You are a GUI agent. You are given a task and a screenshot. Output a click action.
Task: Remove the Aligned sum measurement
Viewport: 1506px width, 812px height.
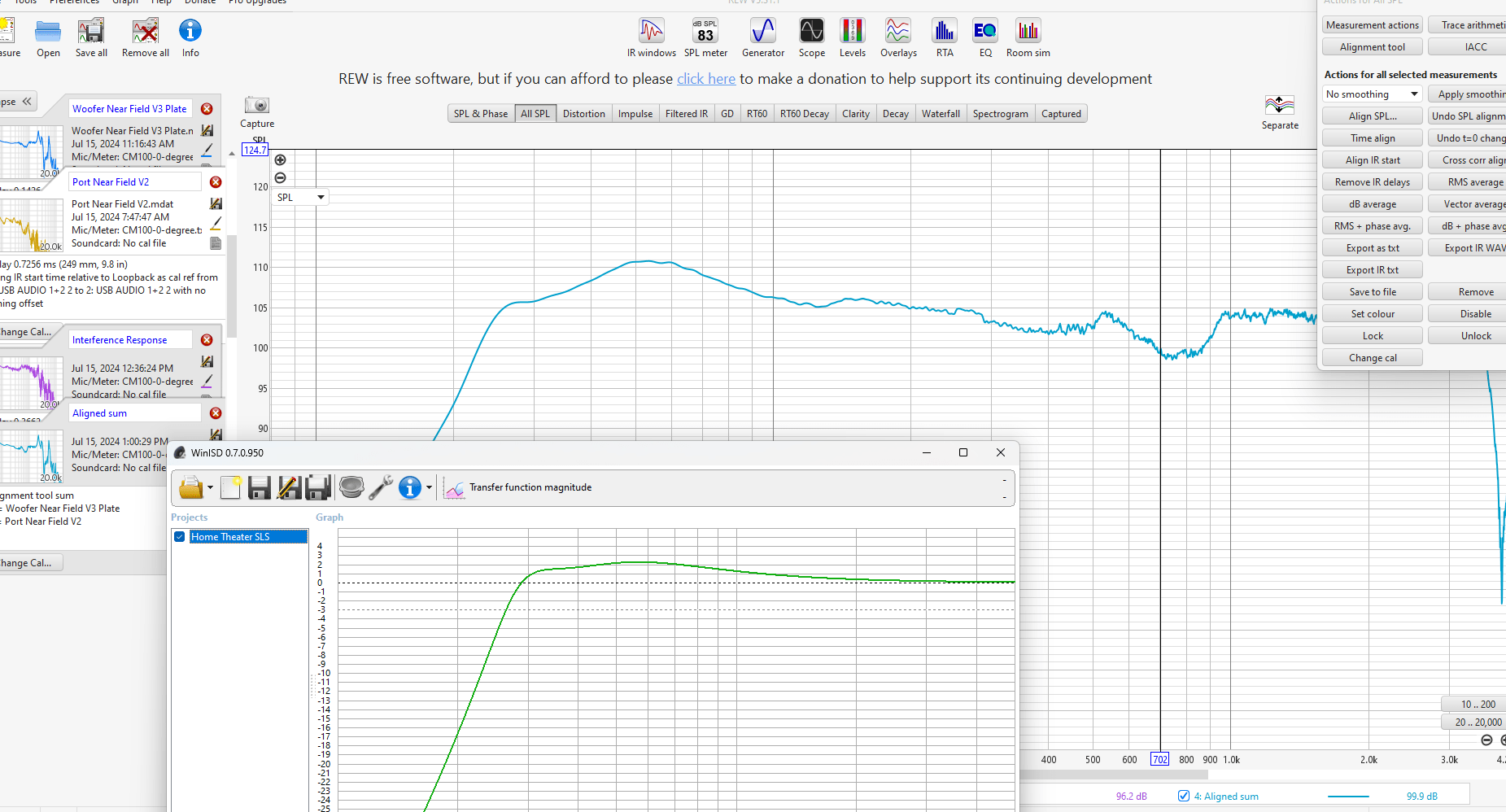click(x=216, y=413)
